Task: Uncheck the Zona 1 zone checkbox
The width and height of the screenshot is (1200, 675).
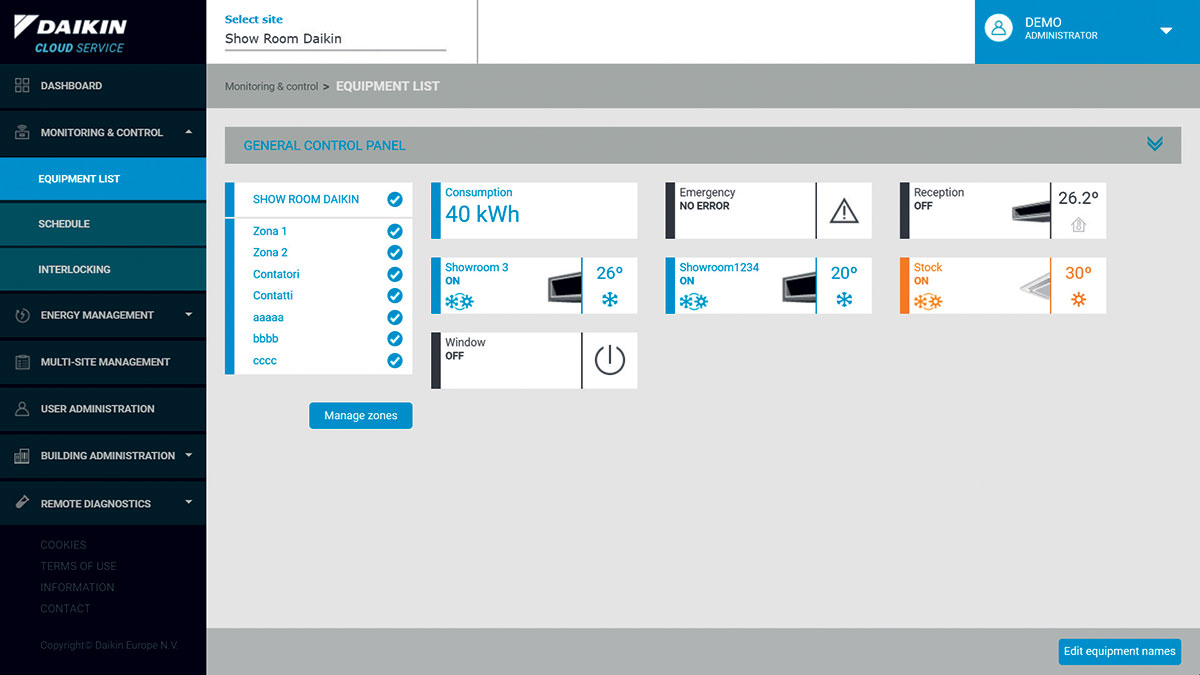Action: click(x=394, y=231)
